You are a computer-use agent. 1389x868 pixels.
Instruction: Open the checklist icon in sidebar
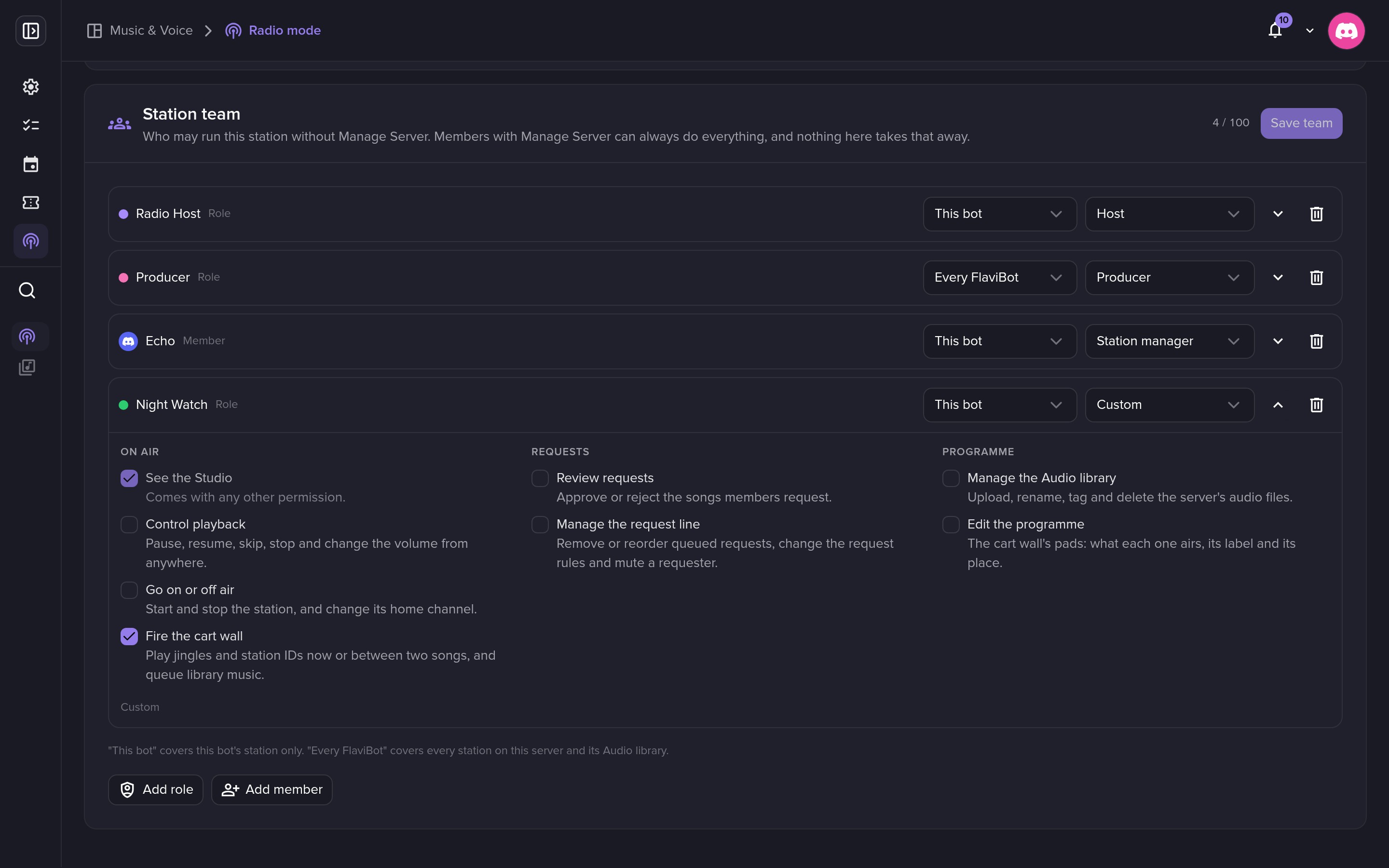[30, 125]
